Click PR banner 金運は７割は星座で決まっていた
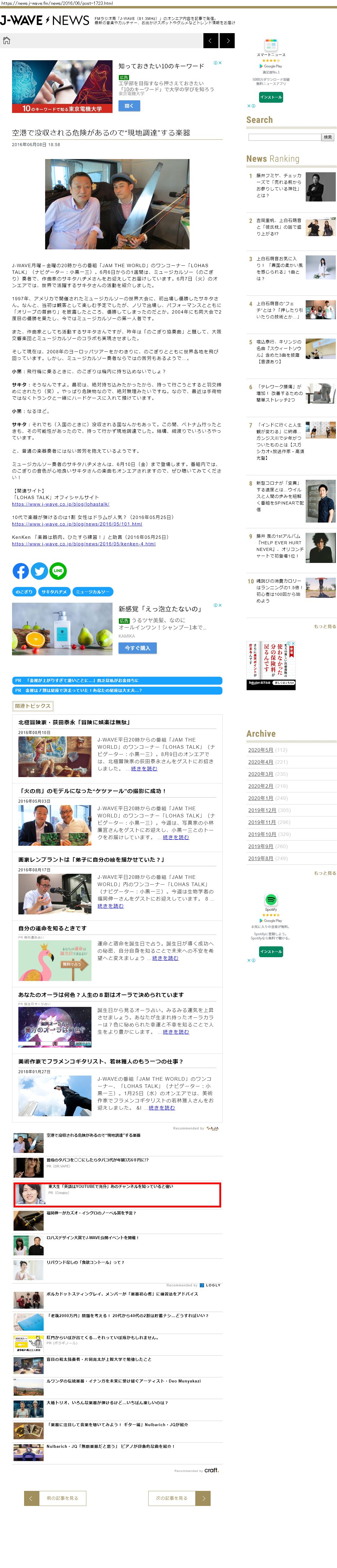 [117, 690]
